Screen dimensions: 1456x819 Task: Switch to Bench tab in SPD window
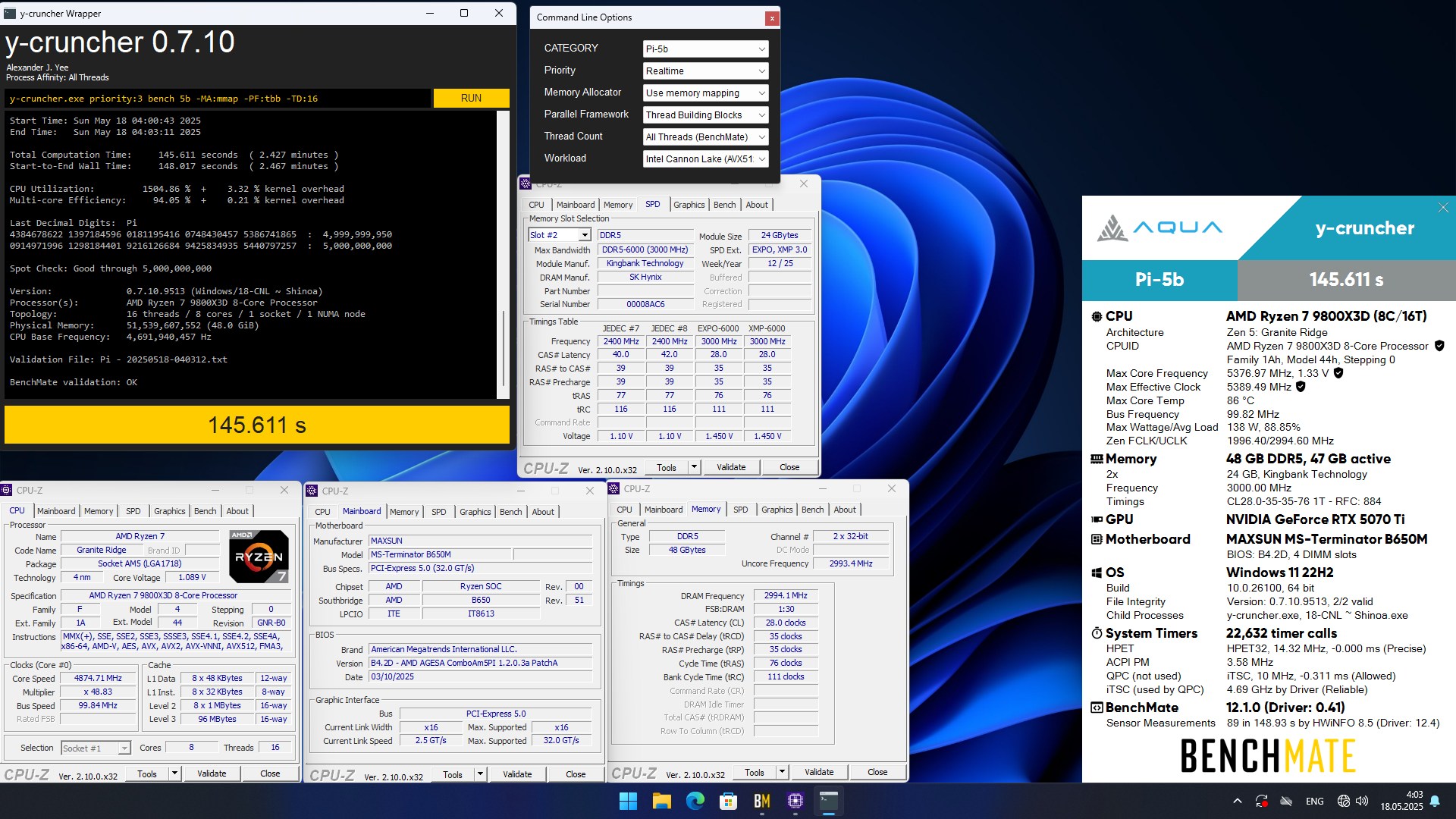coord(724,205)
